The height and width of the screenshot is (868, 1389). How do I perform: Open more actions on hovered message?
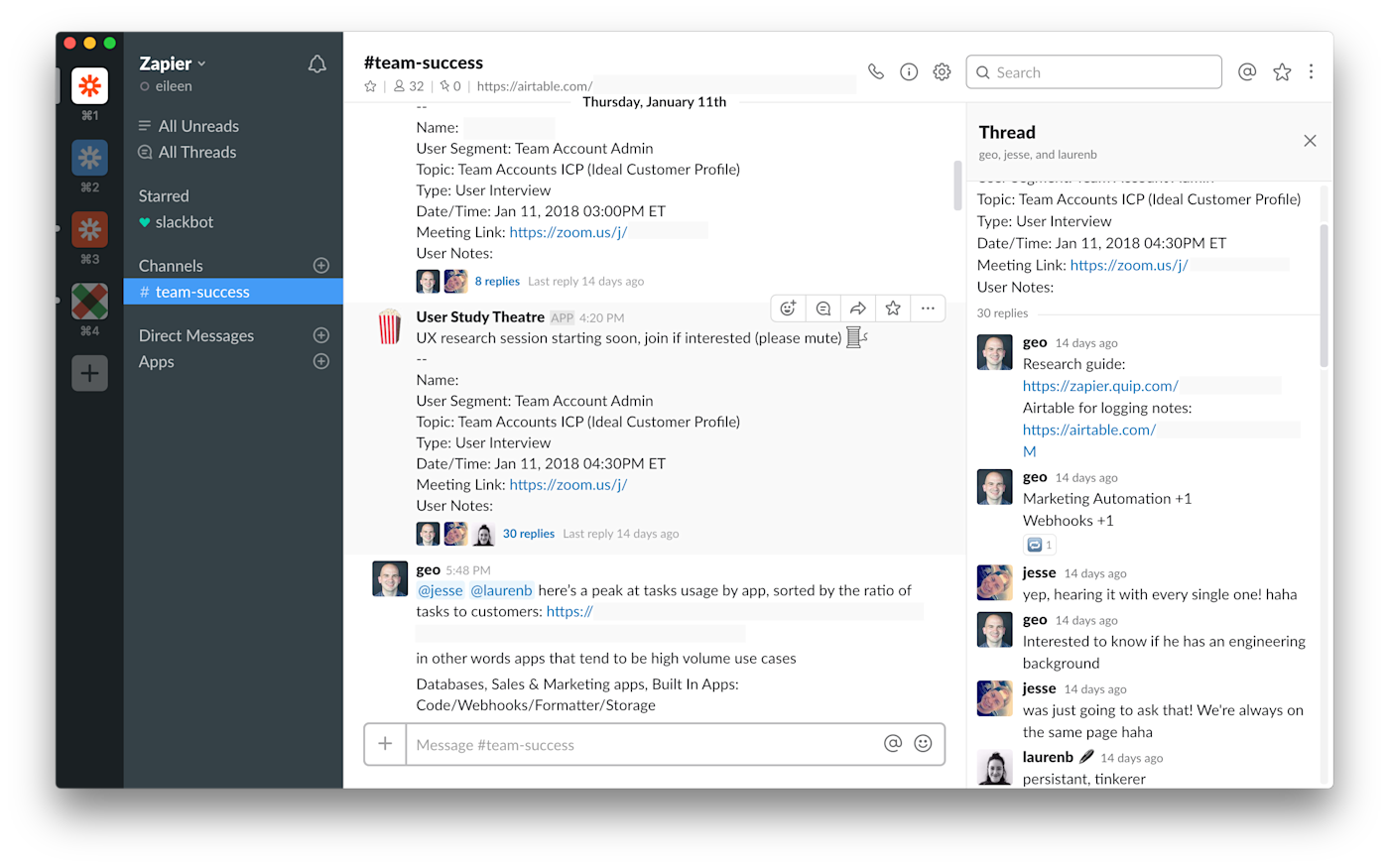coord(928,309)
